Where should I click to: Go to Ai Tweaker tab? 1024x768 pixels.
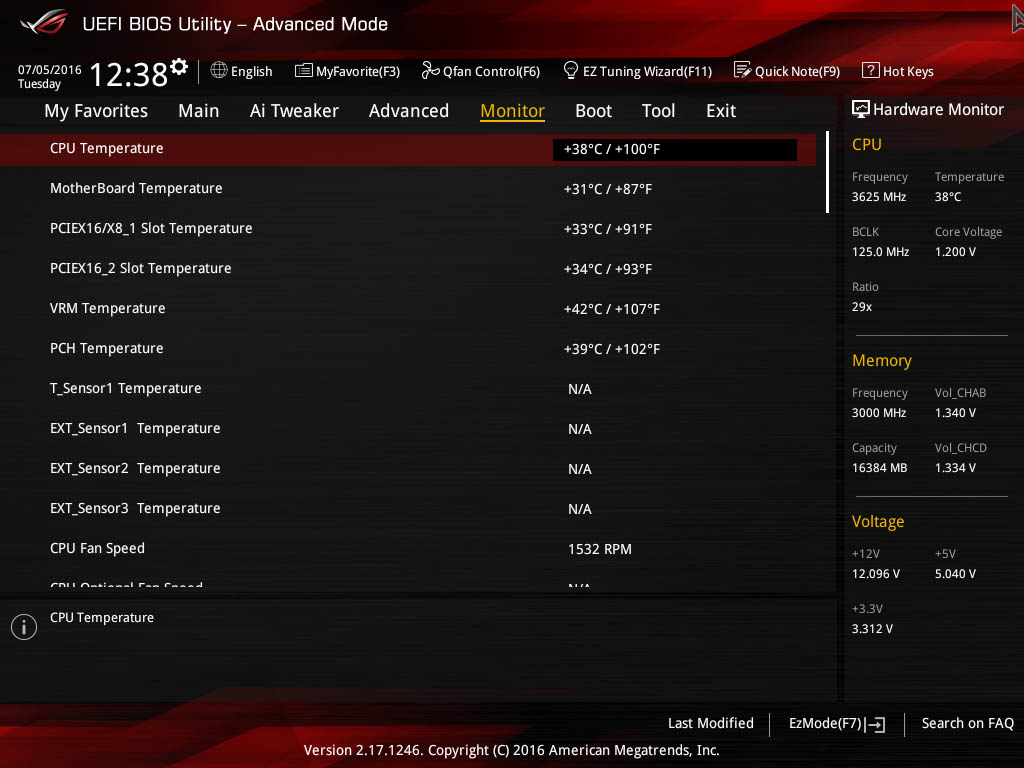click(294, 111)
